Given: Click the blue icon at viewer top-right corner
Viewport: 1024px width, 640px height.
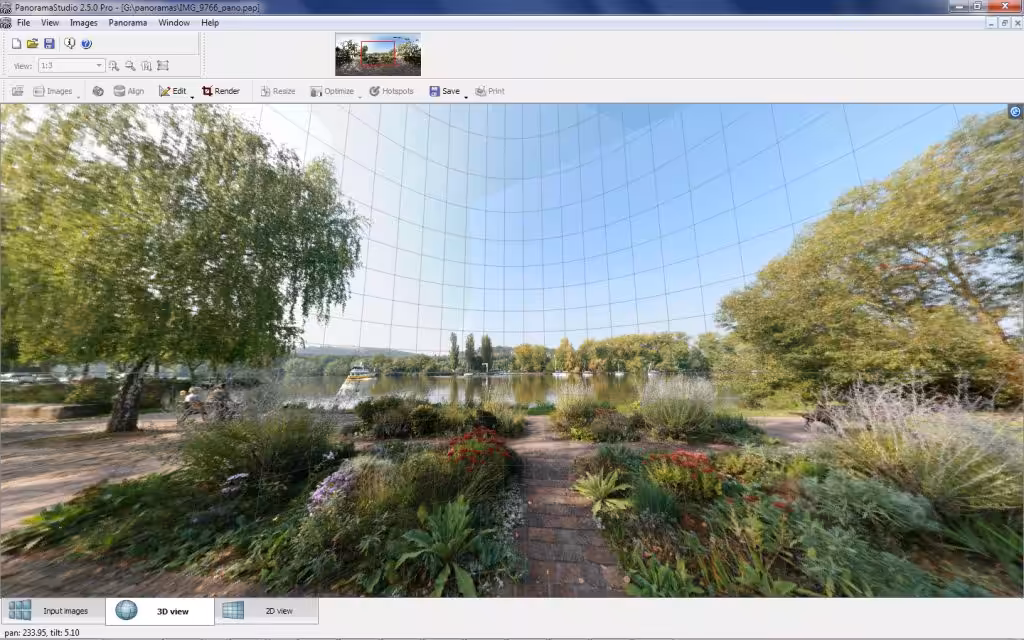Looking at the screenshot, I should click(1015, 112).
